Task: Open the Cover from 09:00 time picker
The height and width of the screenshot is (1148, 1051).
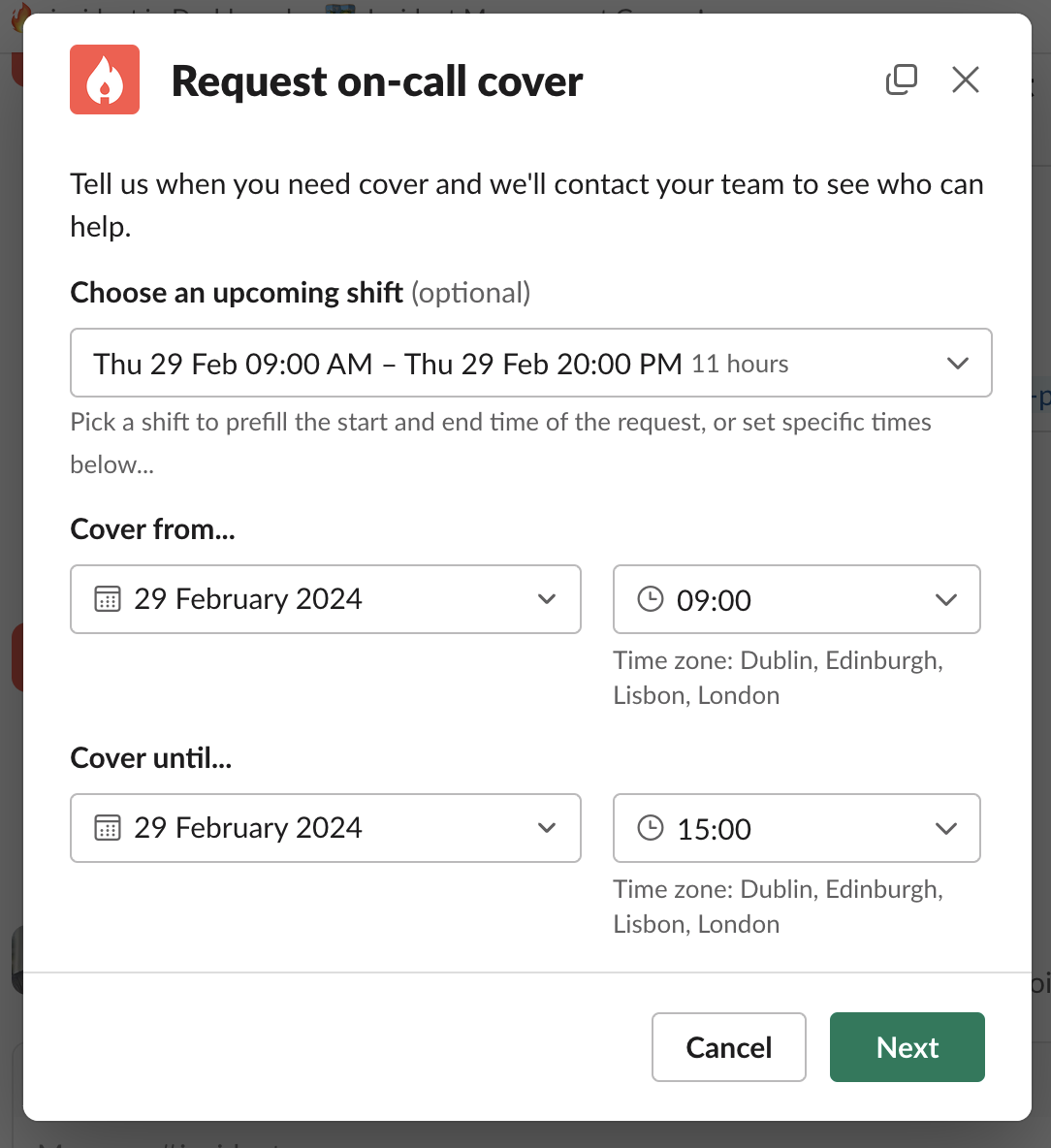Action: [797, 599]
